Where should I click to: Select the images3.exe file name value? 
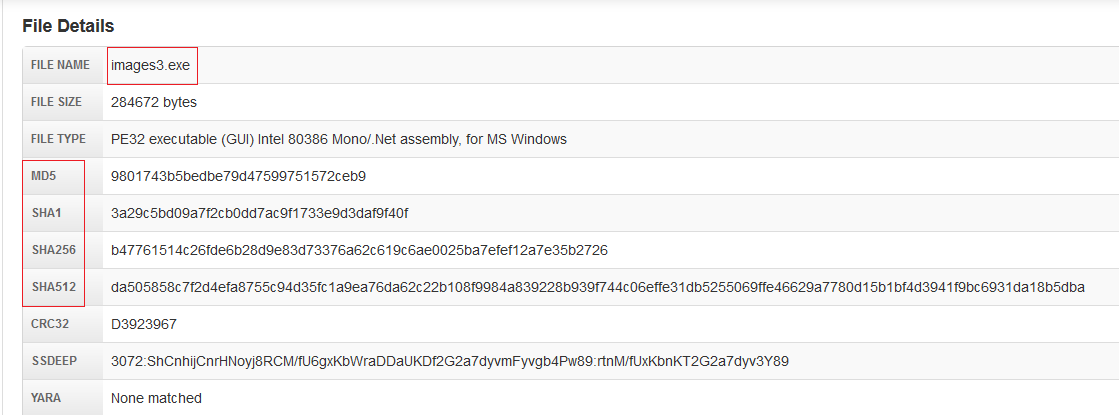(x=150, y=65)
